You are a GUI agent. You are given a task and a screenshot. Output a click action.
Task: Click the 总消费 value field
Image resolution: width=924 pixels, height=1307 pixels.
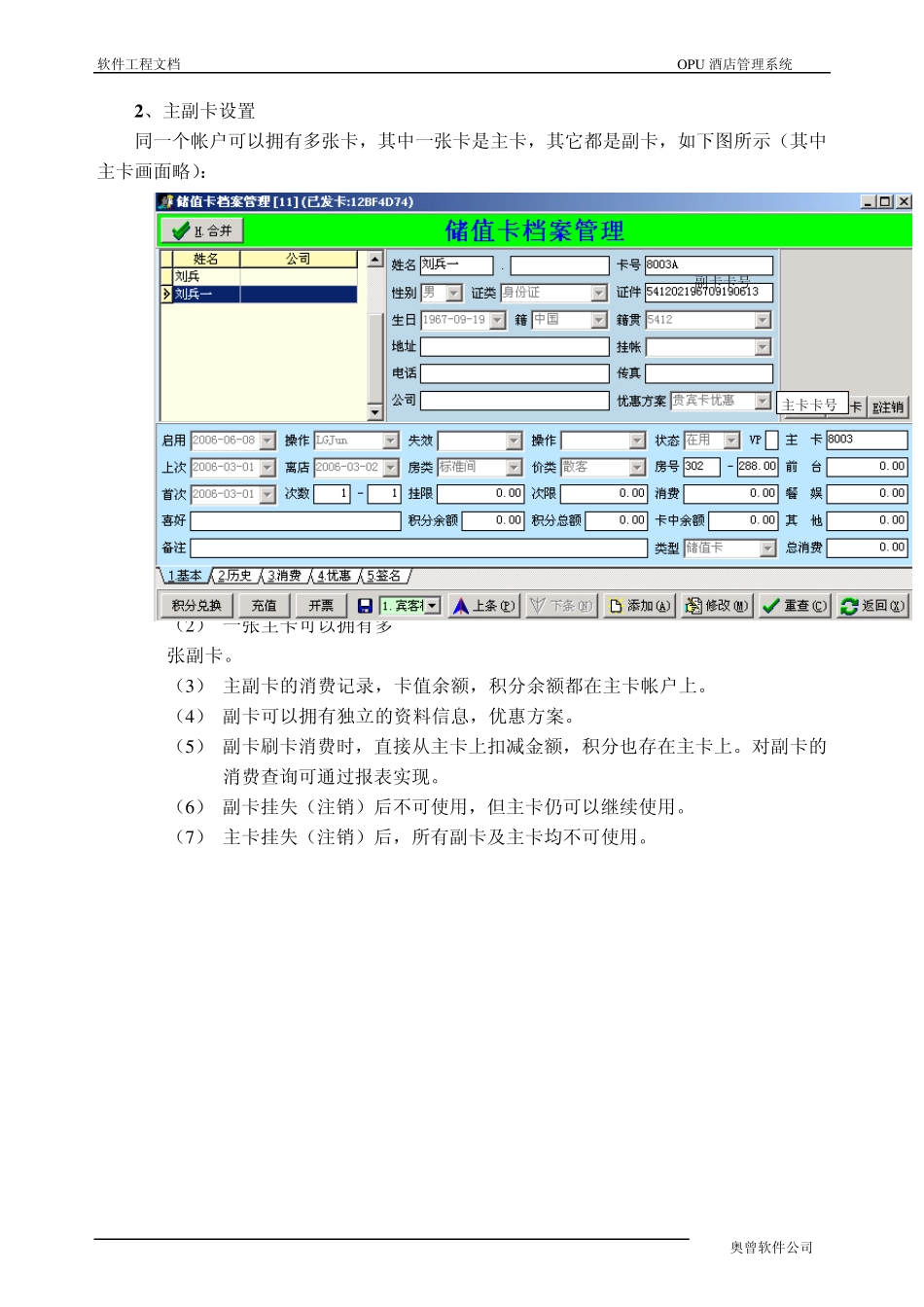click(x=867, y=548)
